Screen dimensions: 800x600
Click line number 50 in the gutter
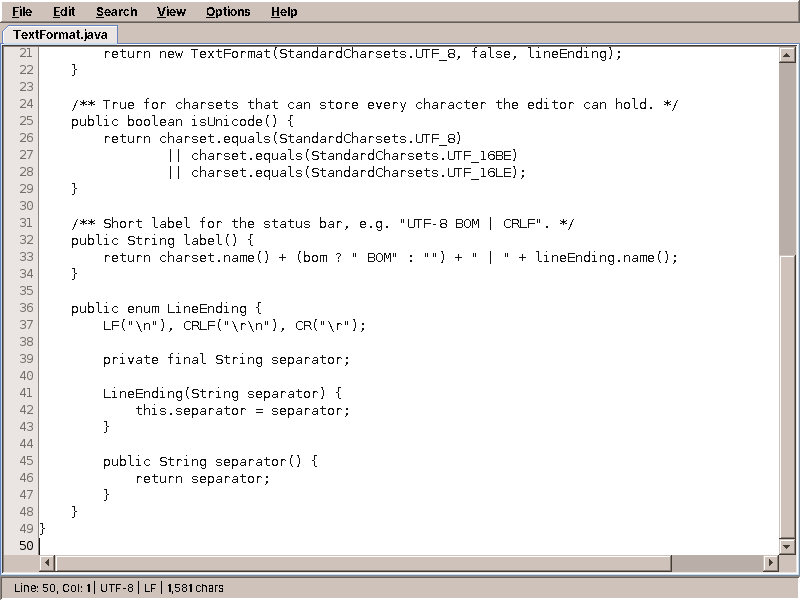pyautogui.click(x=26, y=545)
